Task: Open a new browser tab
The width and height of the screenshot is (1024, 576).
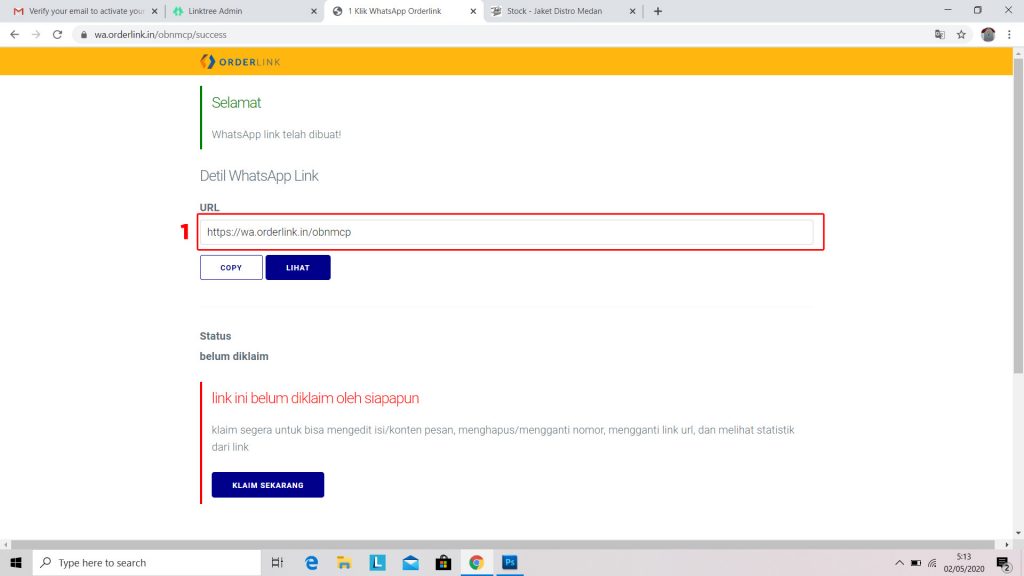Action: click(x=658, y=11)
